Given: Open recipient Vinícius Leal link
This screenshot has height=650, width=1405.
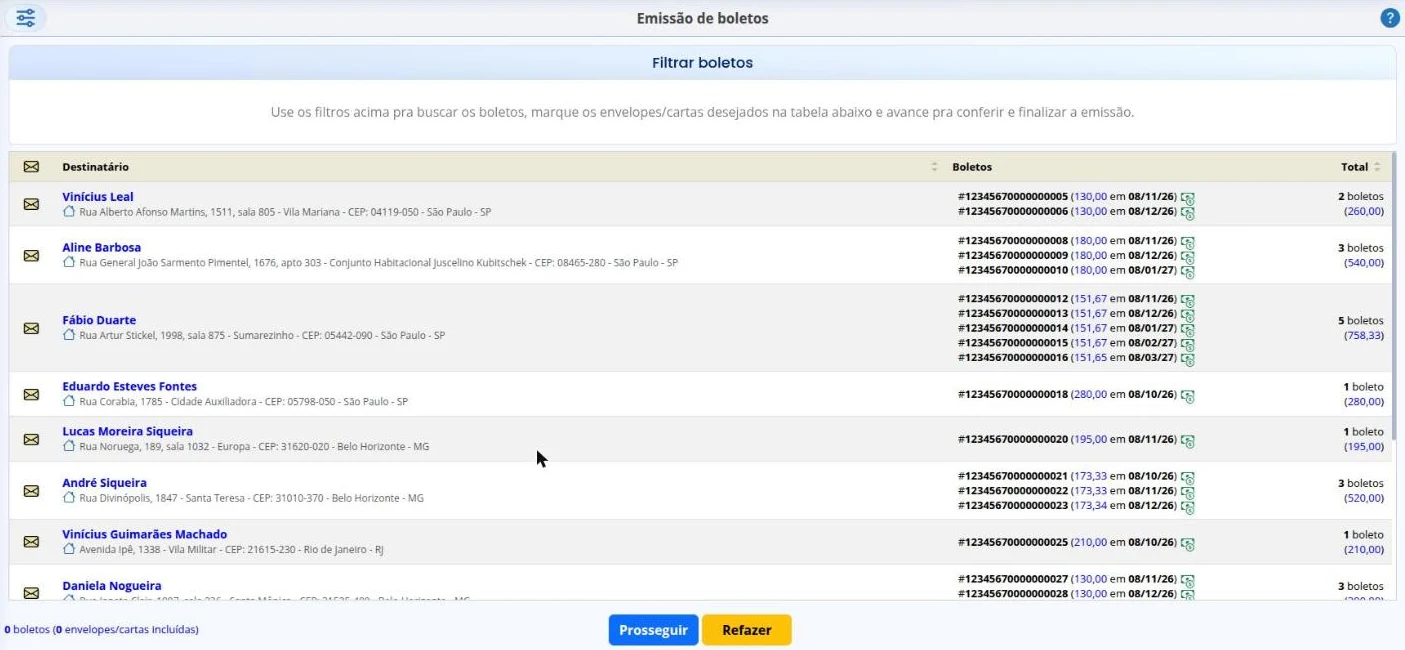Looking at the screenshot, I should [x=98, y=197].
